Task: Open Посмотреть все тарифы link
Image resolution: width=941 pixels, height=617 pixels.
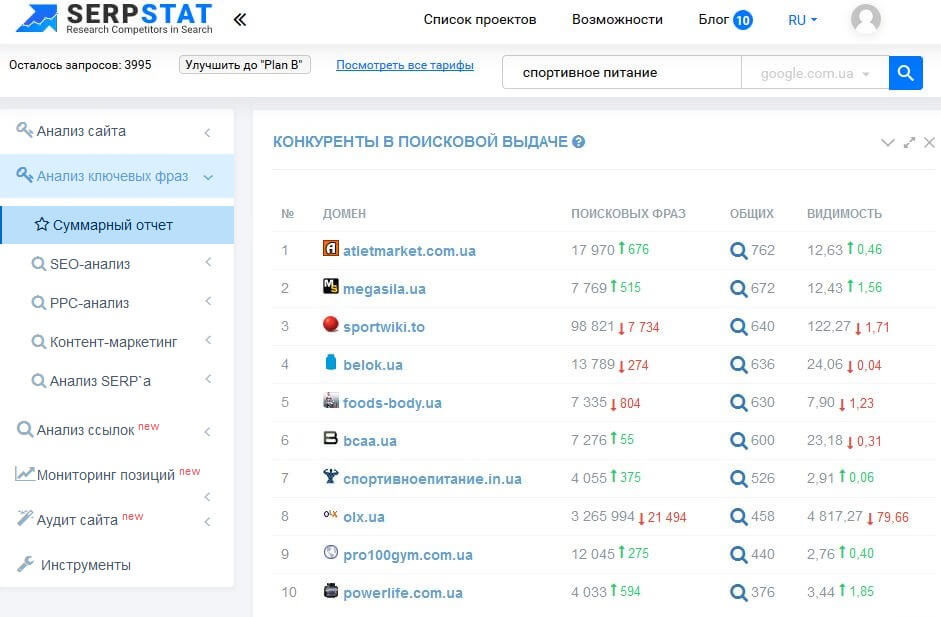Action: (404, 65)
